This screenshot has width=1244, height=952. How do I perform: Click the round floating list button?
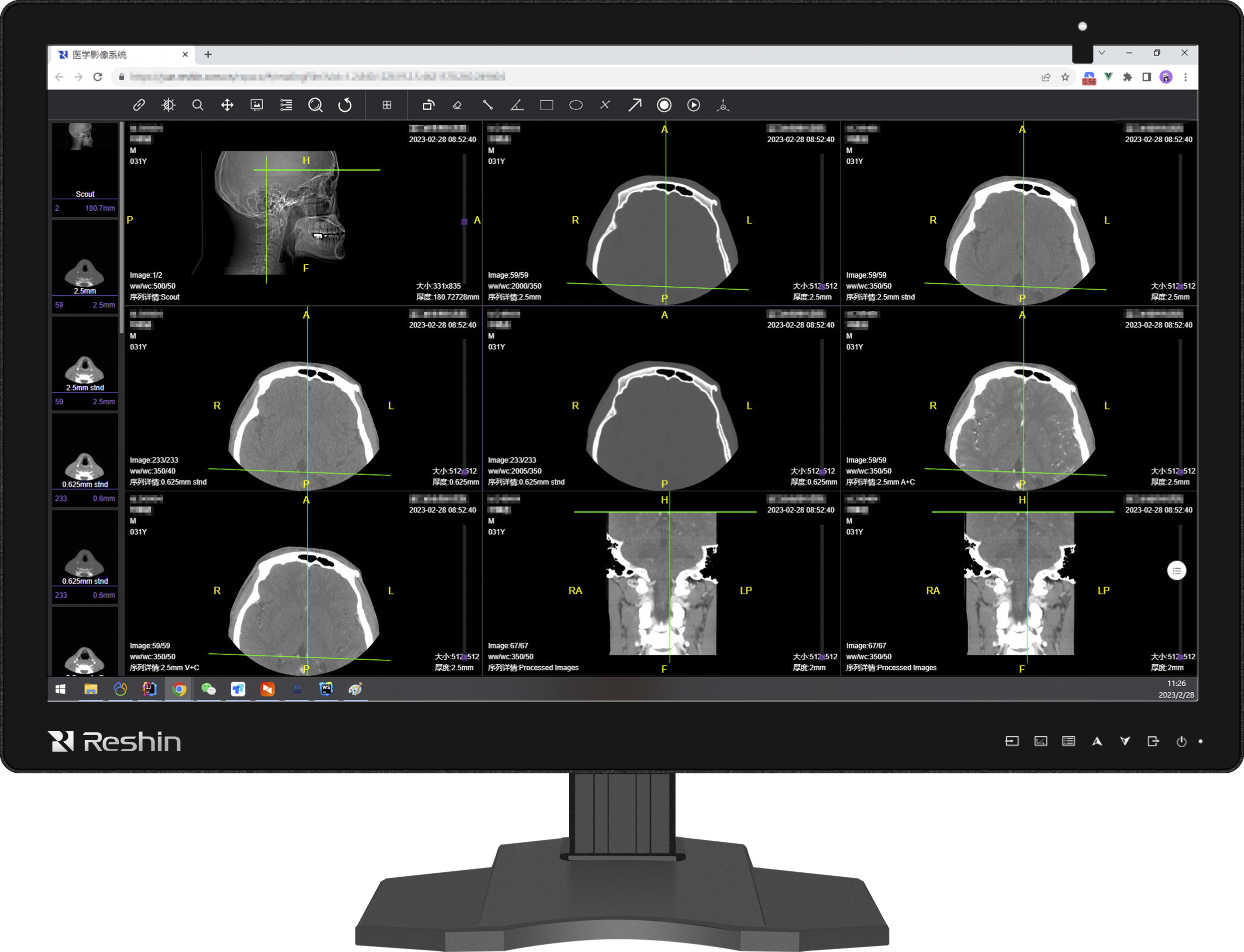coord(1176,571)
